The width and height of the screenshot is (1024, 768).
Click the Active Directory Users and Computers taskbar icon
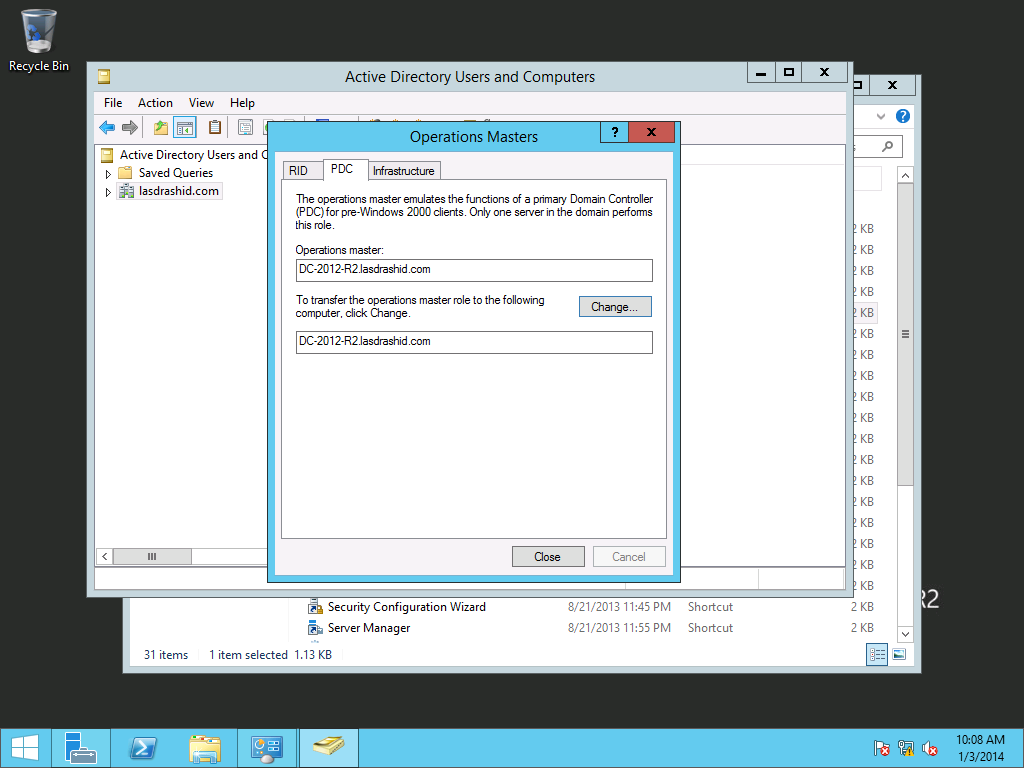328,748
